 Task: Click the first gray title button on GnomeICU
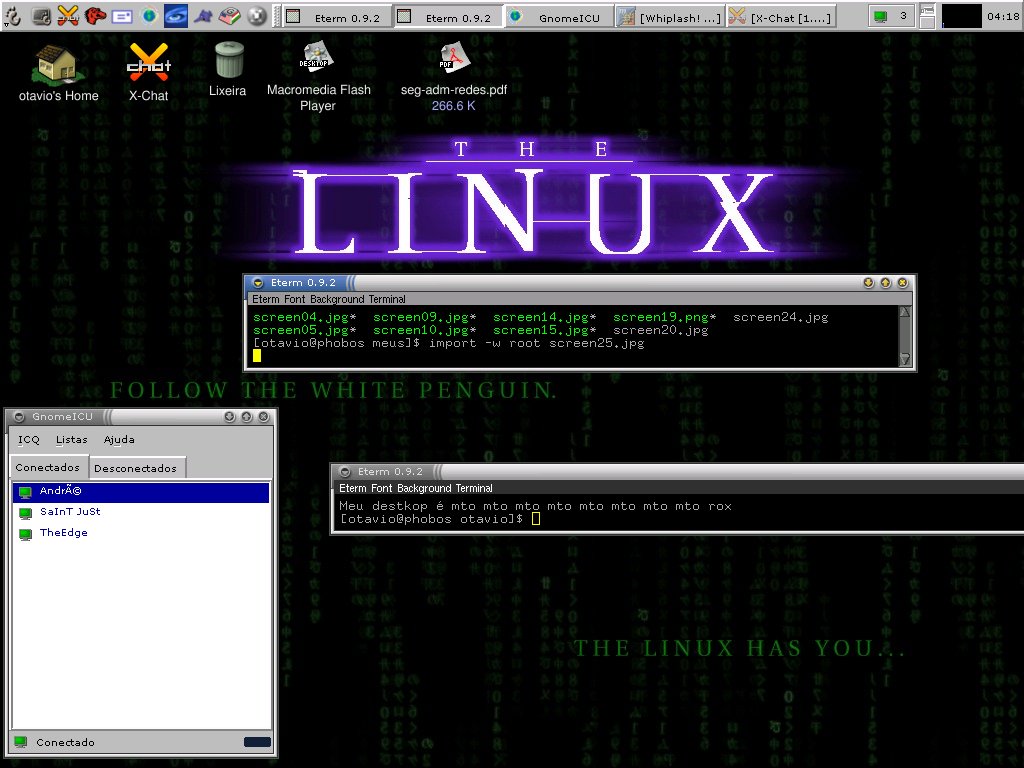click(229, 417)
